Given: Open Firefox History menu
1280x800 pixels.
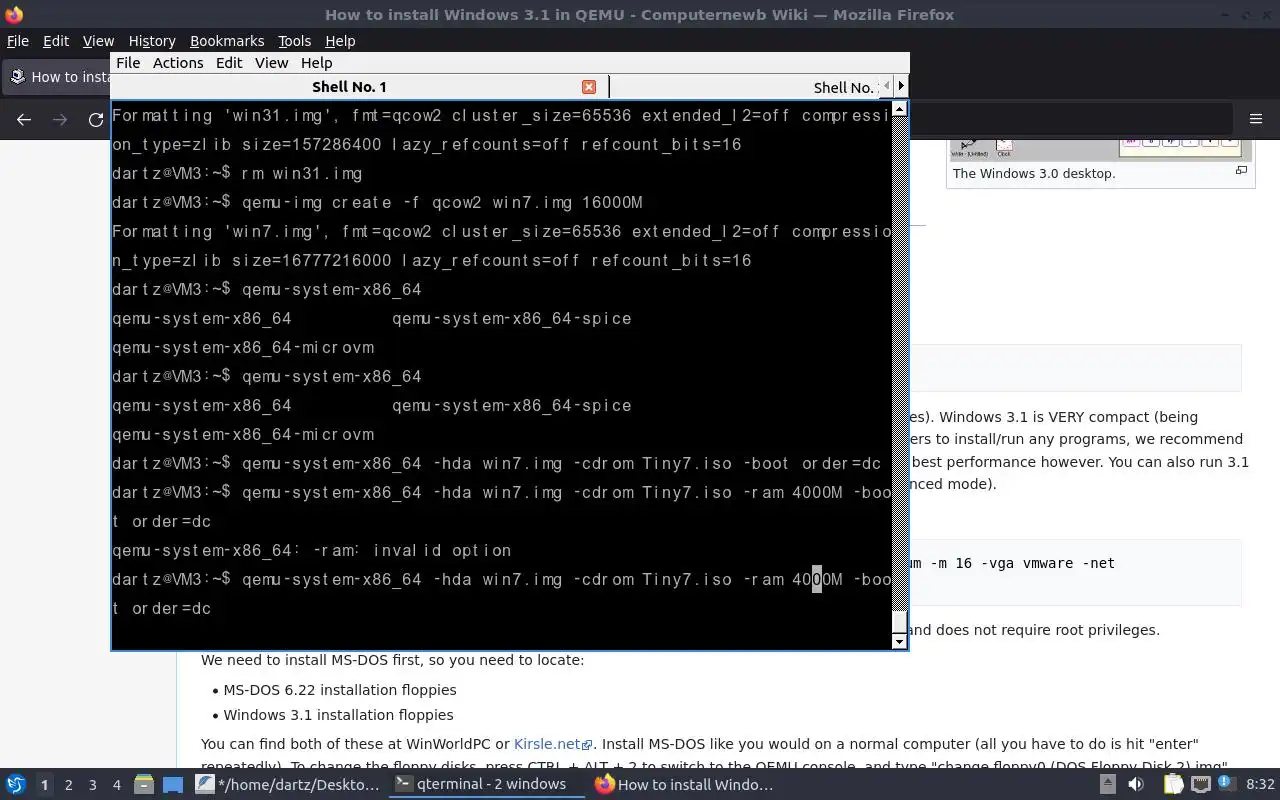Looking at the screenshot, I should point(152,41).
